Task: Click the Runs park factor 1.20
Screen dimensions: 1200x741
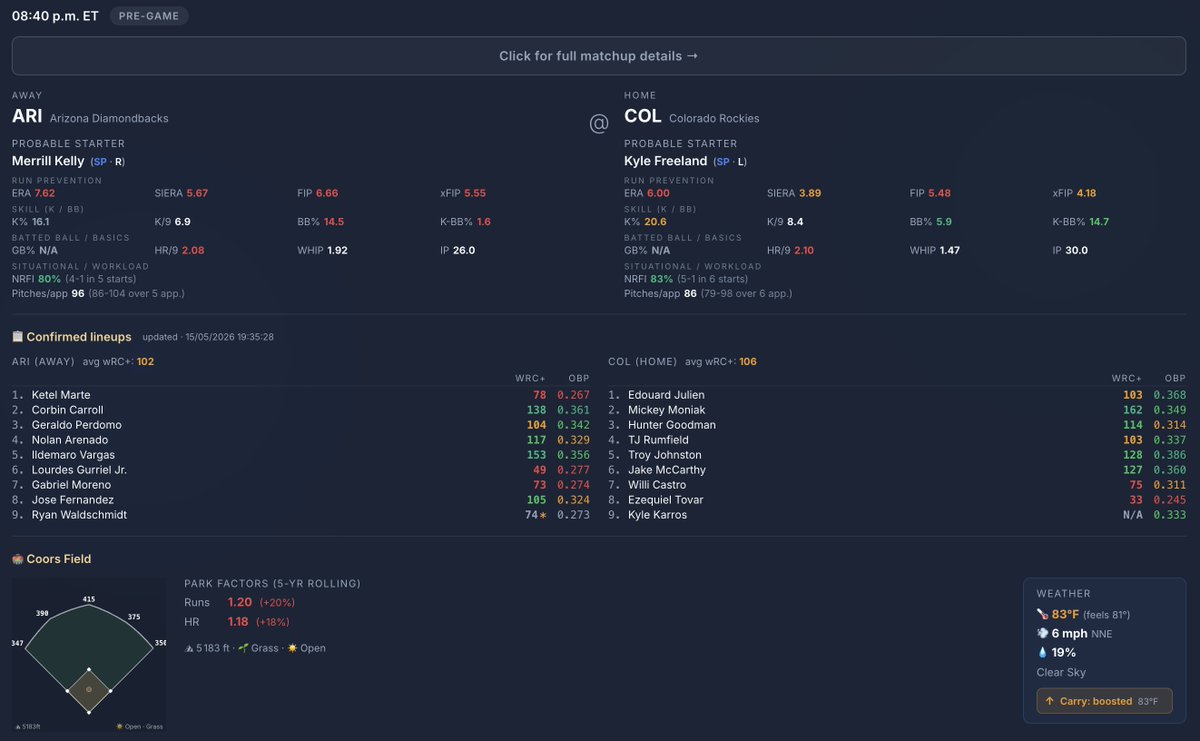Action: click(240, 602)
